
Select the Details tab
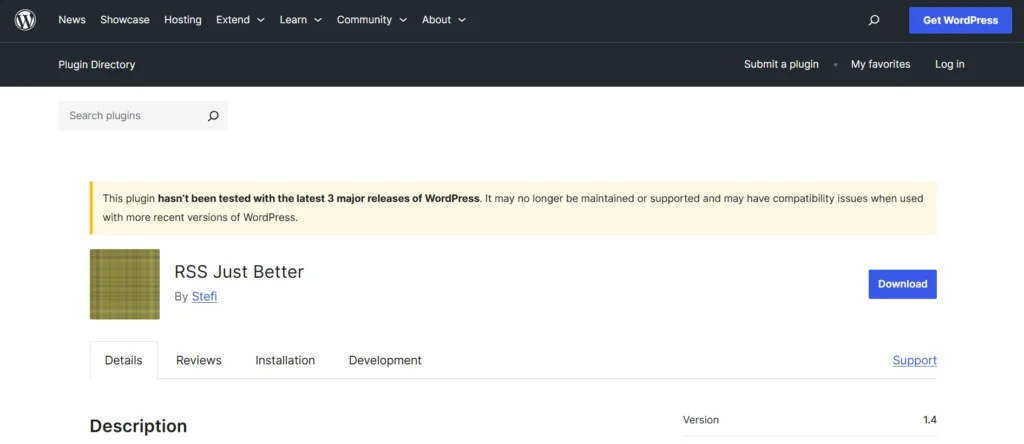(x=124, y=360)
